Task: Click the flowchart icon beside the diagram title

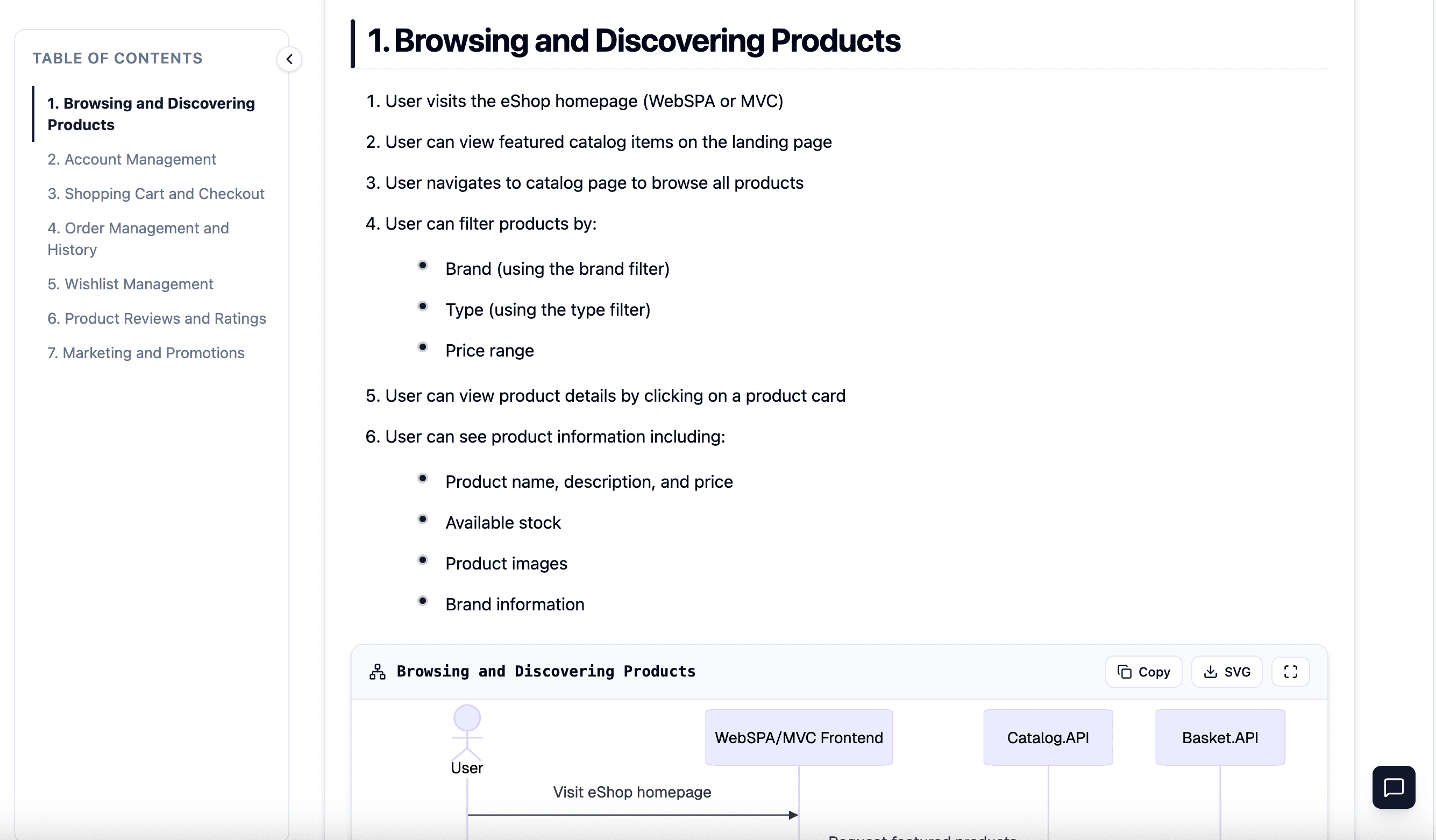Action: [x=376, y=671]
